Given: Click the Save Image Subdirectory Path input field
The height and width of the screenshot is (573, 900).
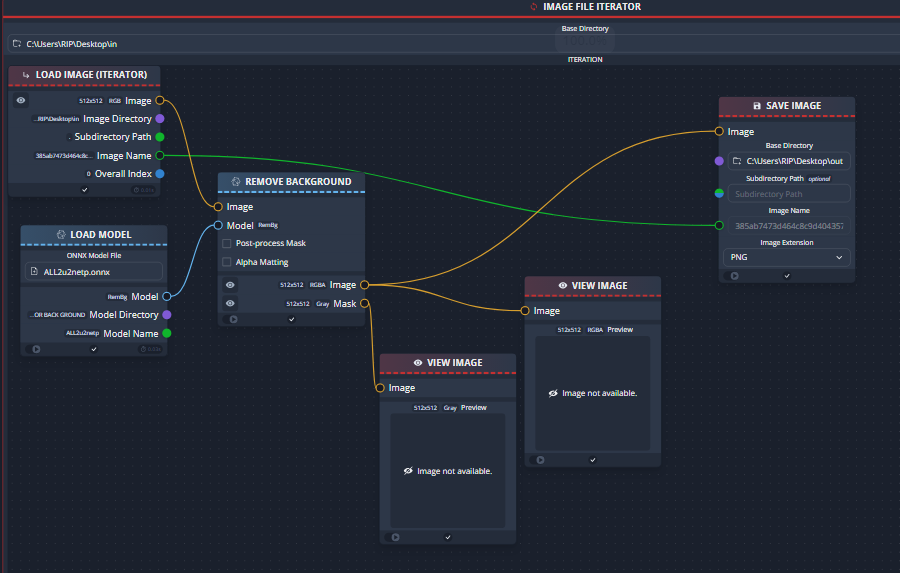Looking at the screenshot, I should click(789, 194).
